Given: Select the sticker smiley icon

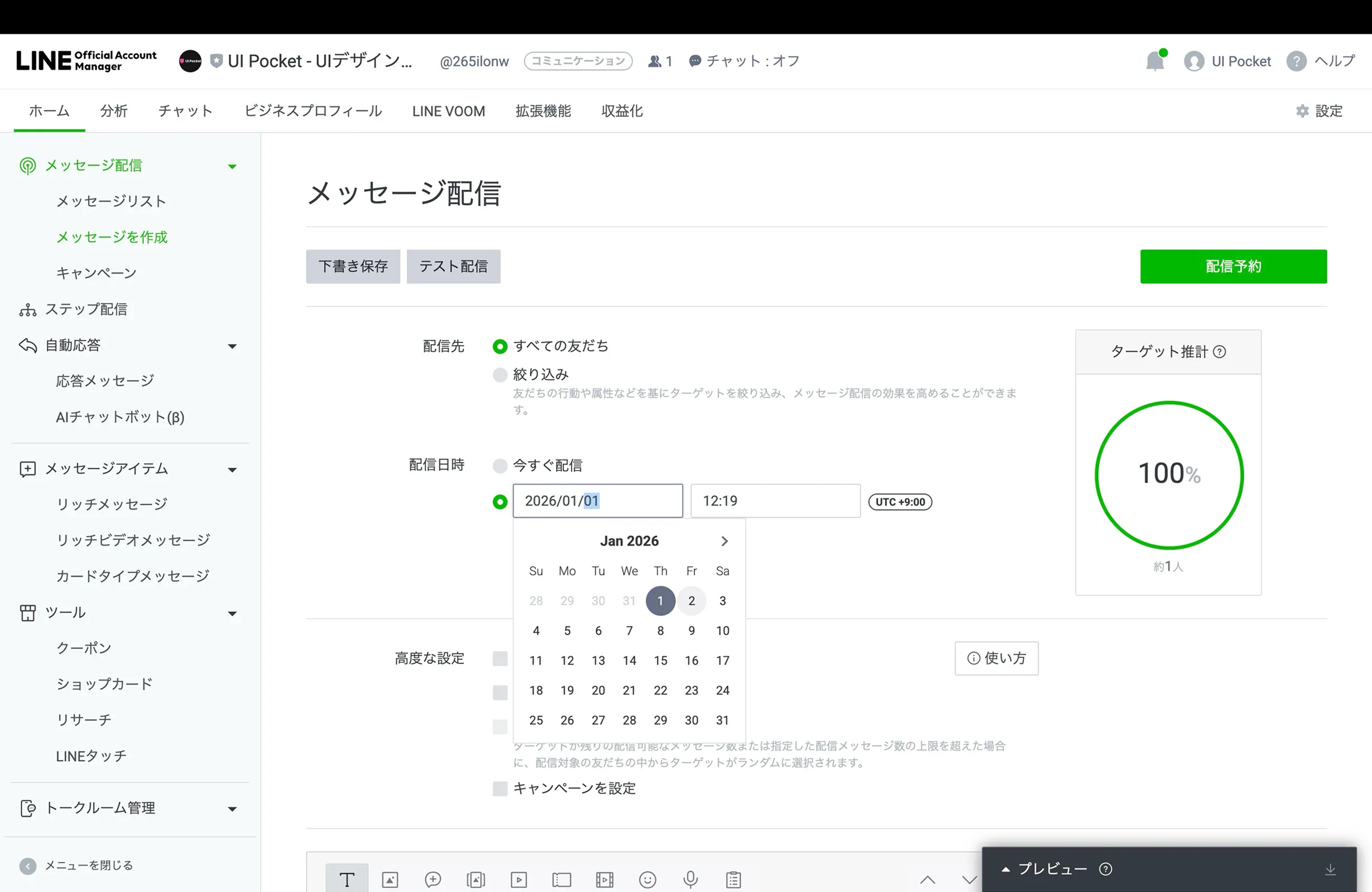Looking at the screenshot, I should [648, 879].
